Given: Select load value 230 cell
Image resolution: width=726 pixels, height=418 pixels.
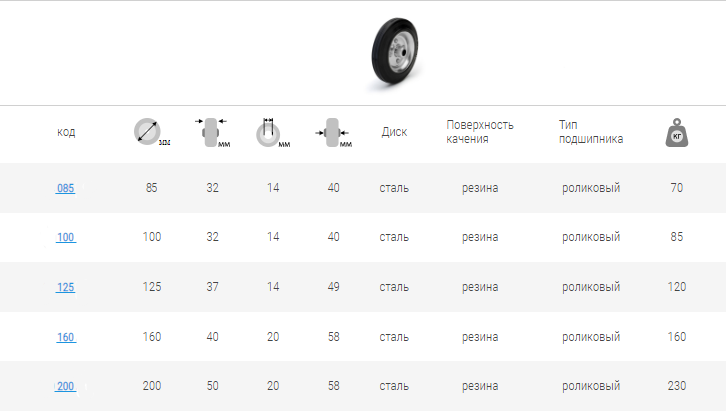Looking at the screenshot, I should pyautogui.click(x=677, y=386).
